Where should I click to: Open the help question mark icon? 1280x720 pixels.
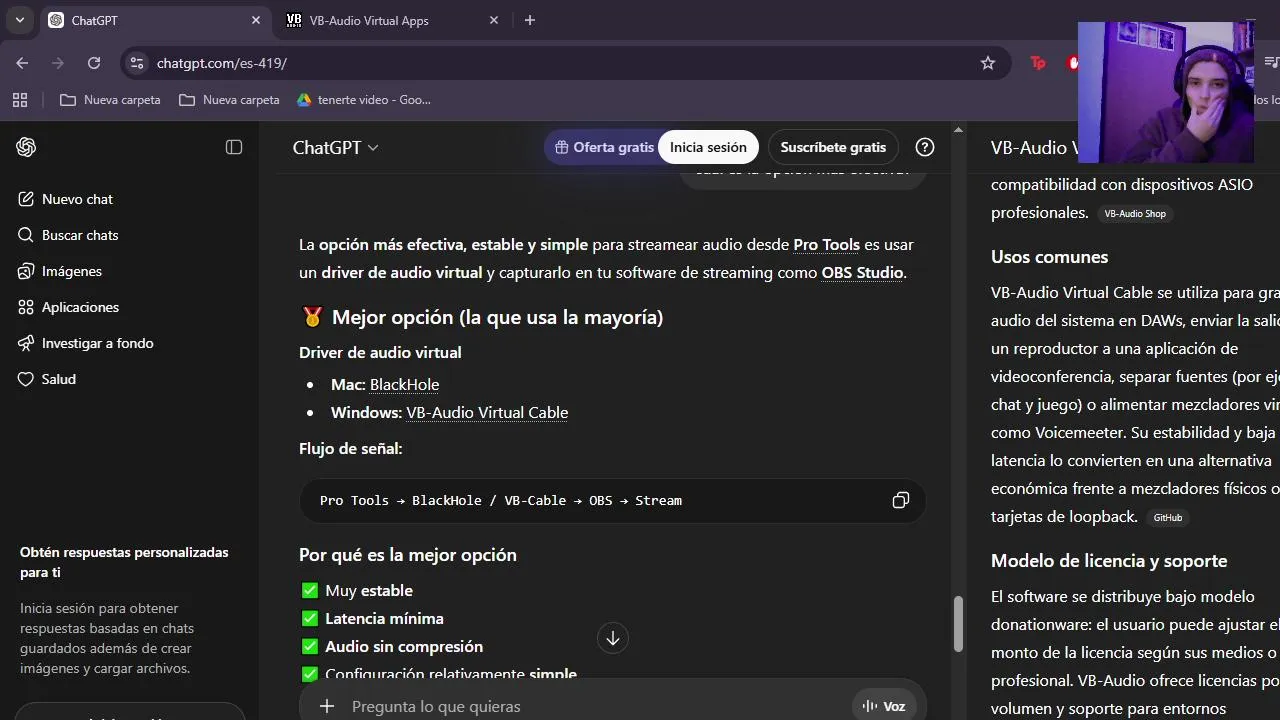tap(925, 147)
